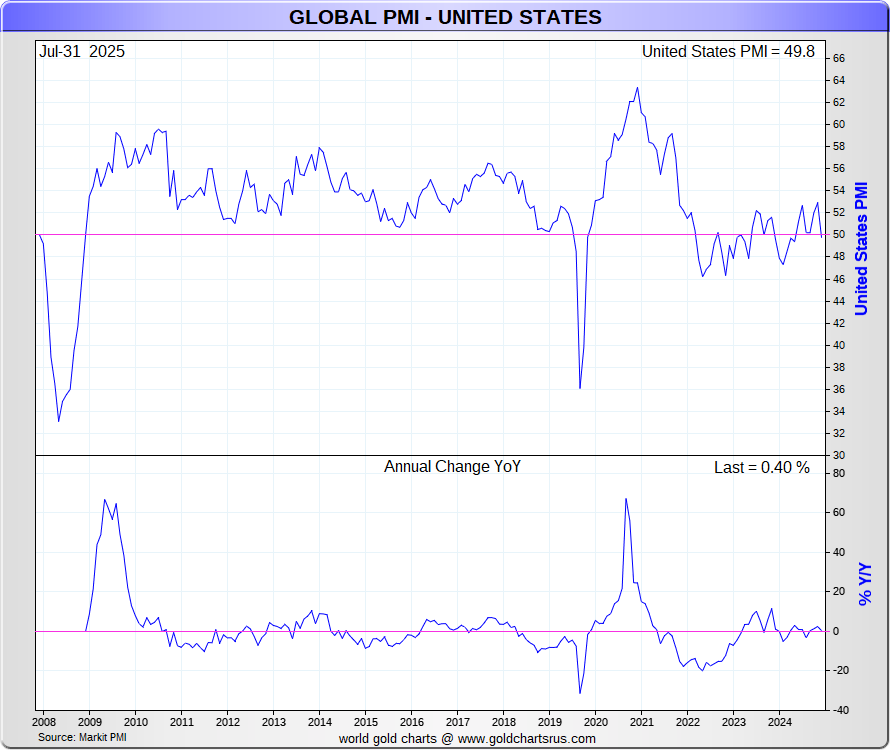Screen dimensions: 890x750
Task: Select the -40 tick on the Y/Y axis
Action: pyautogui.click(x=840, y=710)
